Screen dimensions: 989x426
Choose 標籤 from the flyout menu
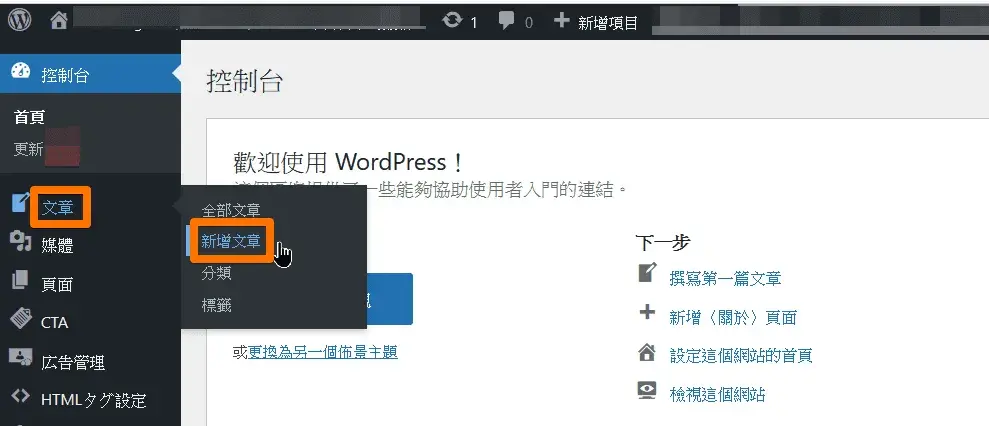click(216, 305)
